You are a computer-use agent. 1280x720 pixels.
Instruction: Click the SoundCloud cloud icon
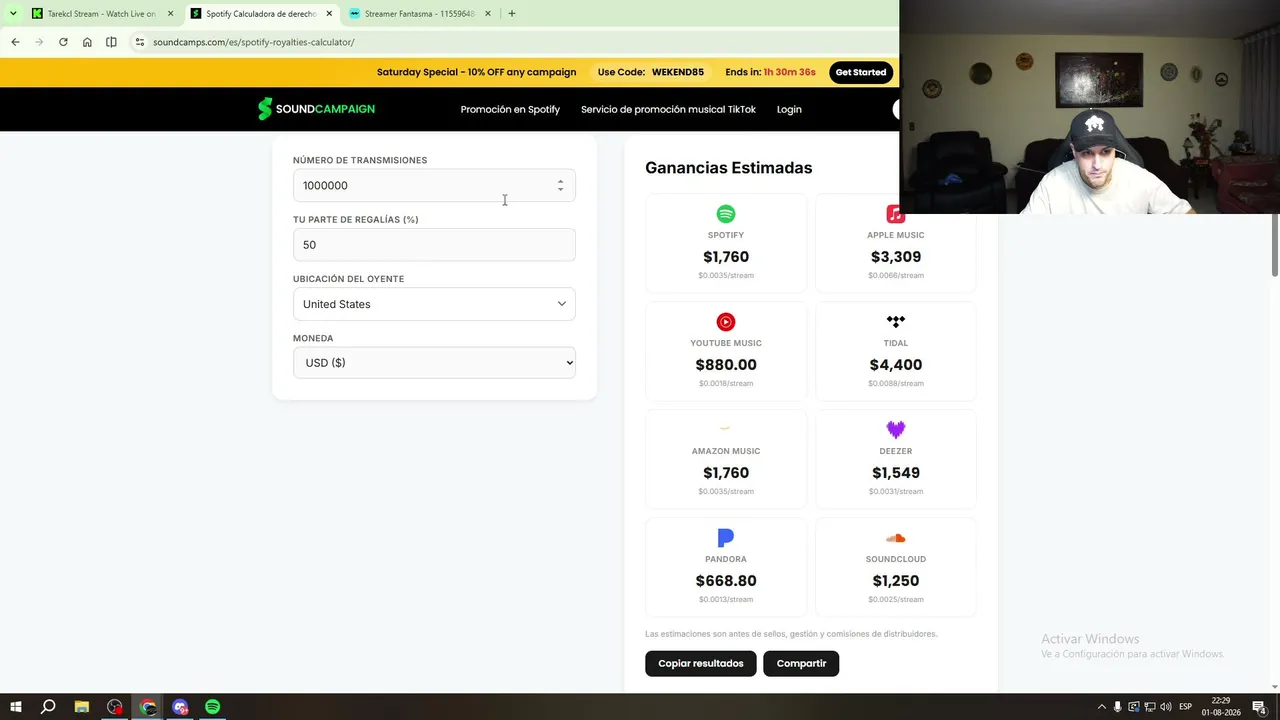click(896, 538)
